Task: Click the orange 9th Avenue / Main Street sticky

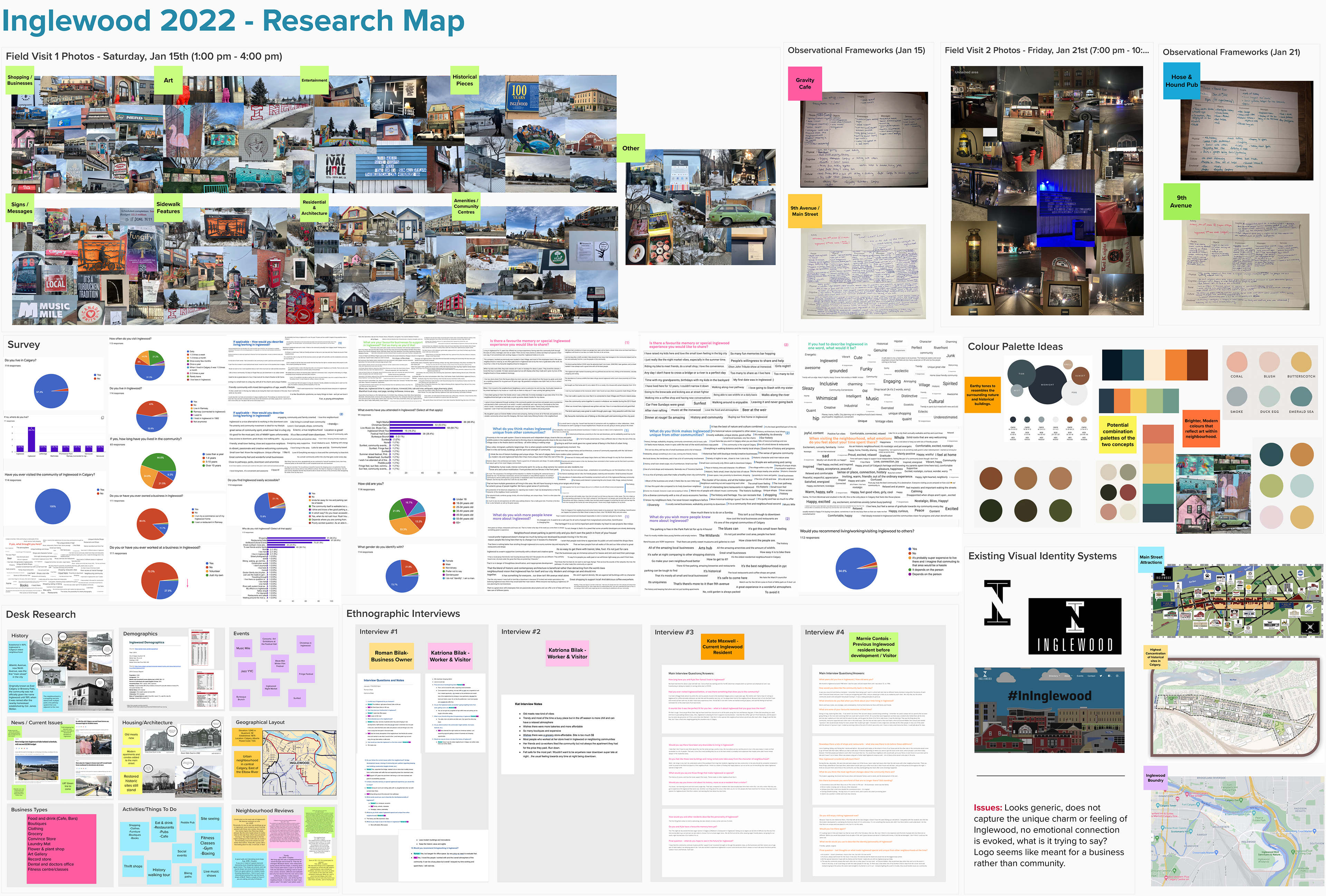Action: point(805,211)
